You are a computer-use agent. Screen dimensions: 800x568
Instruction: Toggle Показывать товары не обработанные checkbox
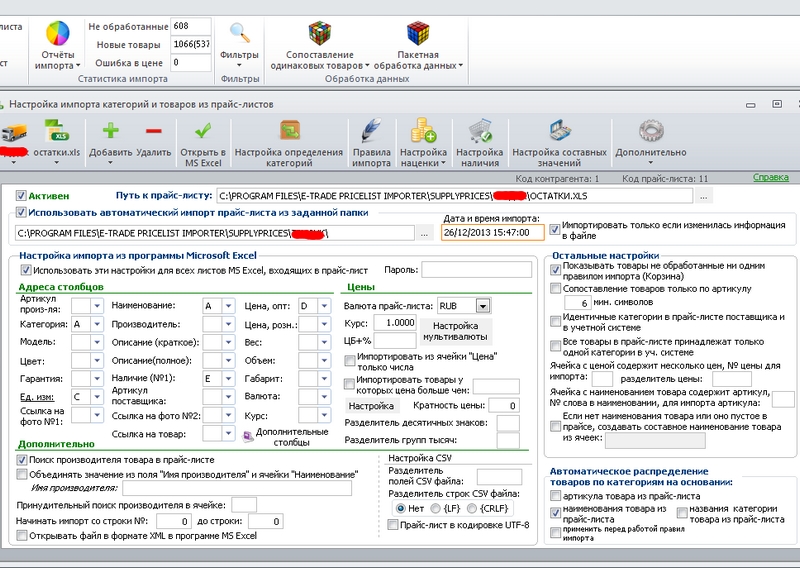556,270
